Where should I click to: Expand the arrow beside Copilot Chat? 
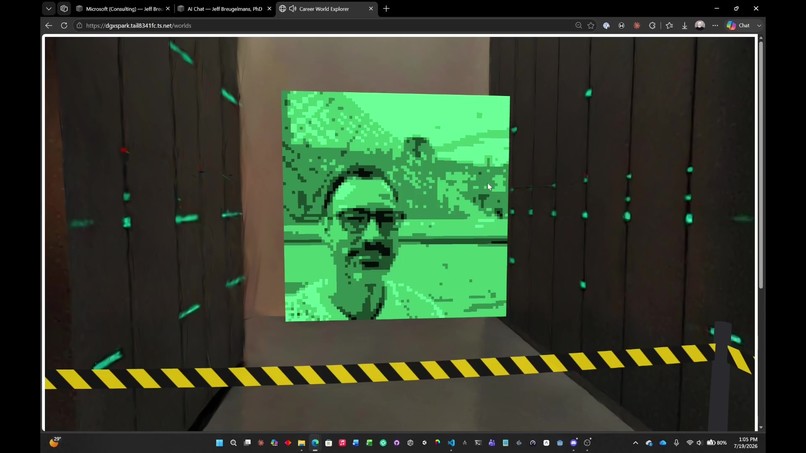tap(759, 25)
